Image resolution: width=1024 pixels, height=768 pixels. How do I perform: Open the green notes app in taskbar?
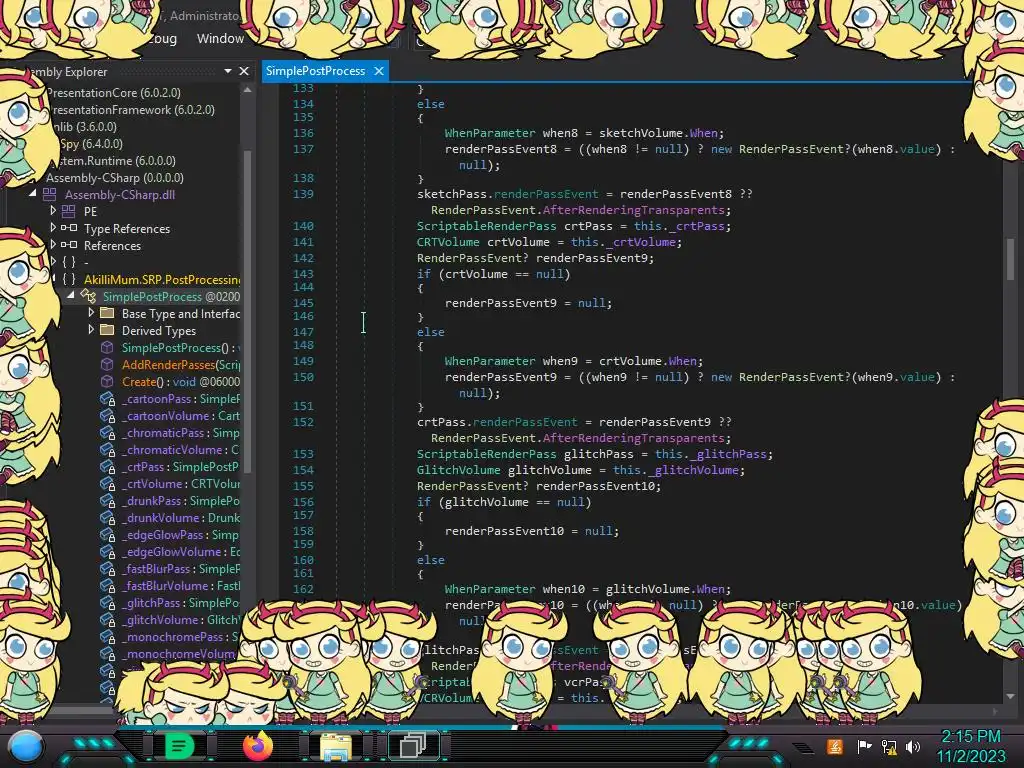click(179, 745)
